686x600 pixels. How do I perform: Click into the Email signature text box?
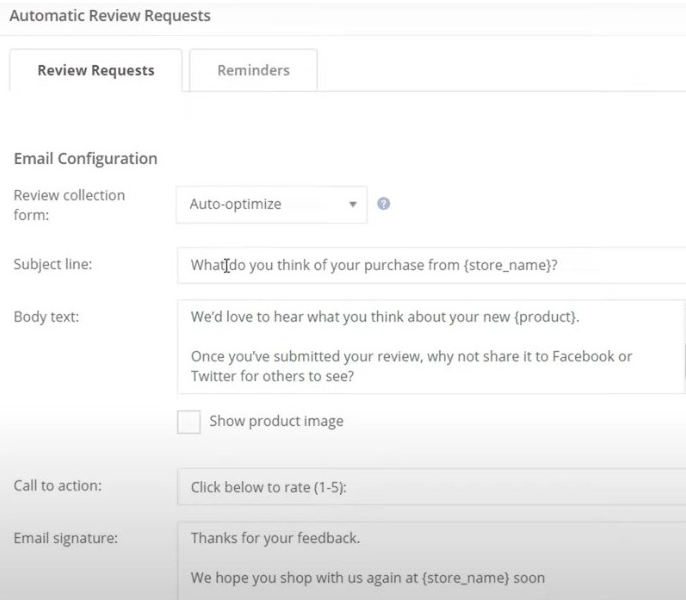431,561
